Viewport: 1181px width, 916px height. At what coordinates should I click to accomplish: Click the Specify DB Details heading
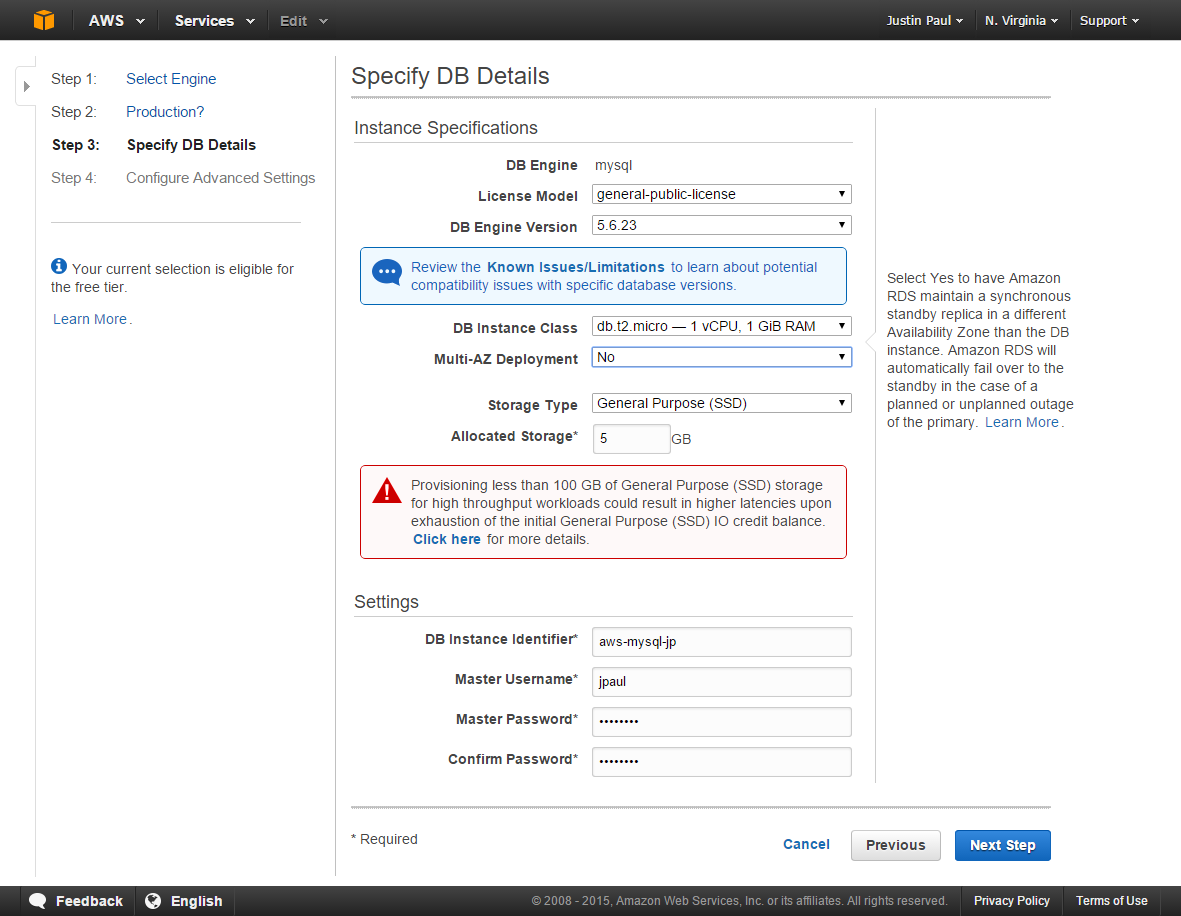[x=450, y=76]
